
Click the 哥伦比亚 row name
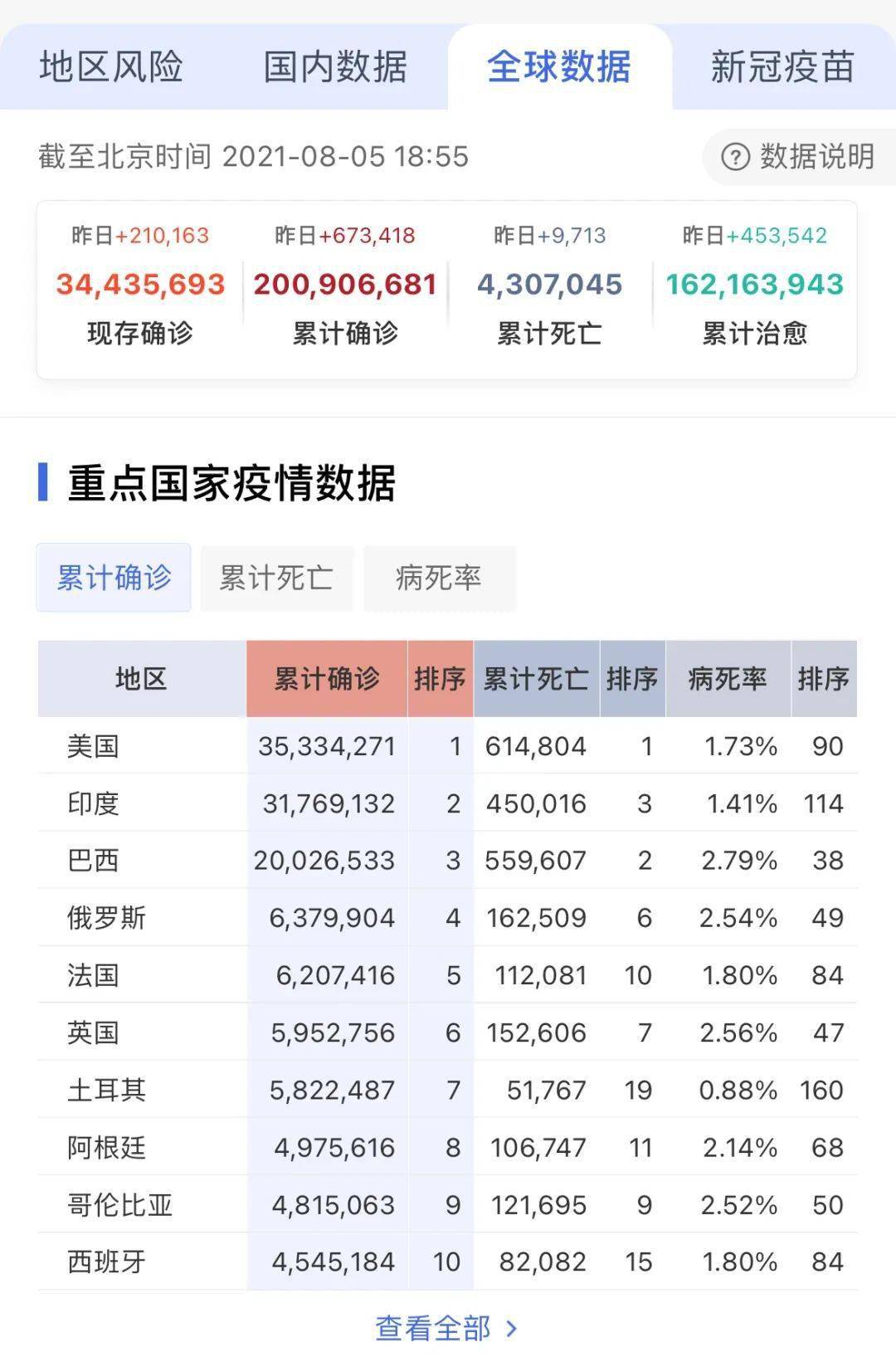119,1205
